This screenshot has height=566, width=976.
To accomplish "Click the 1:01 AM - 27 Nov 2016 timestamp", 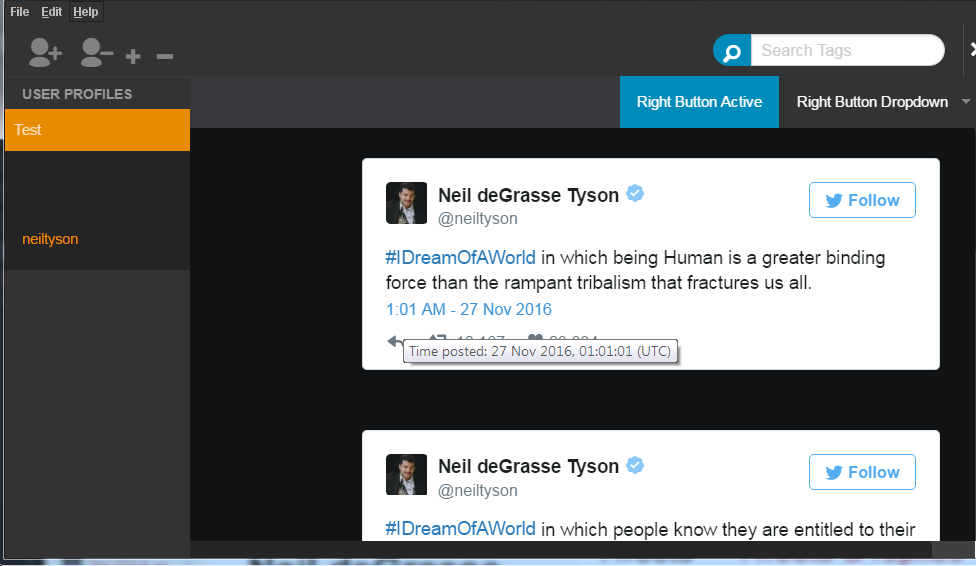I will (x=469, y=309).
